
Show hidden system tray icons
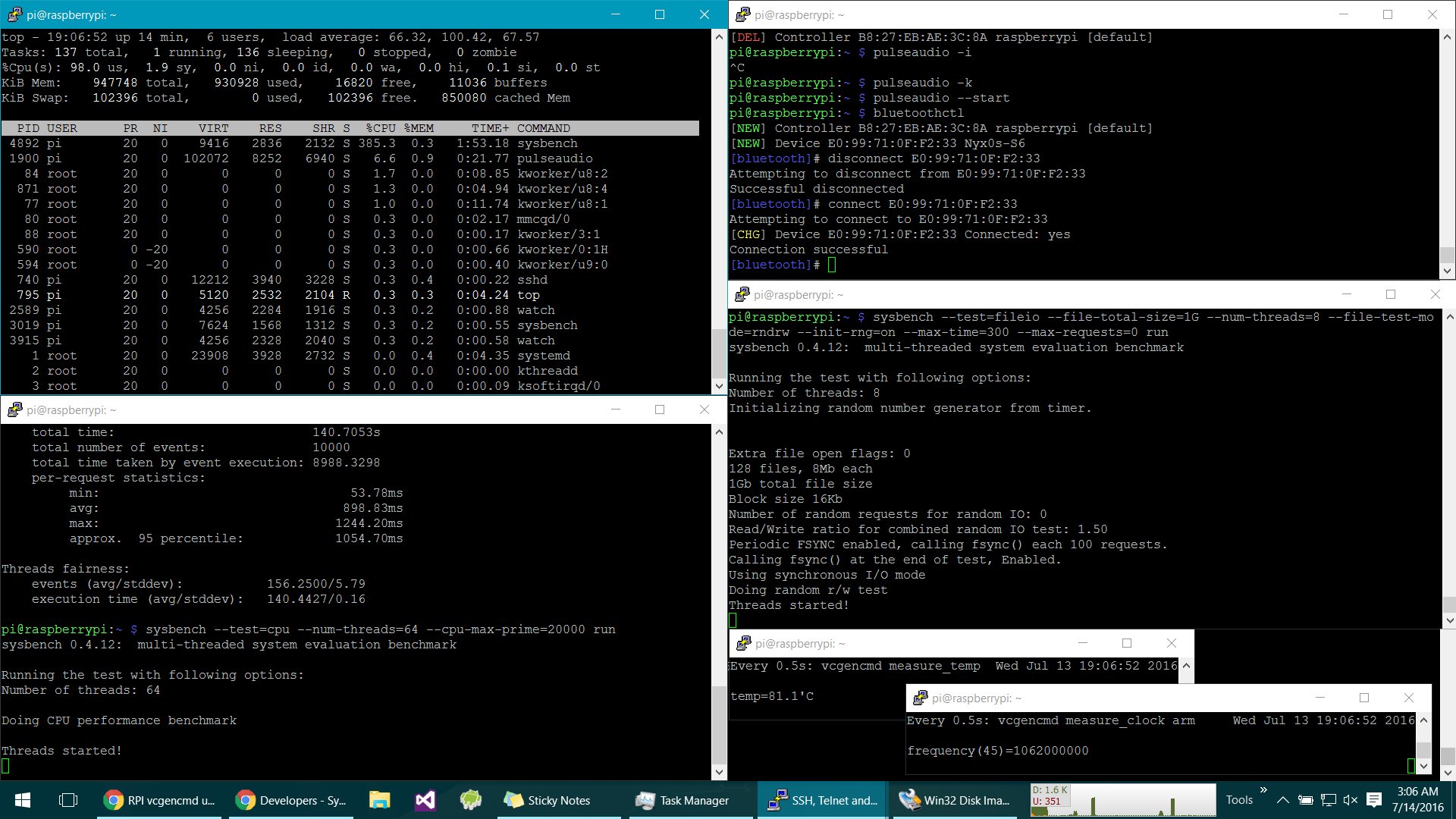[1282, 800]
